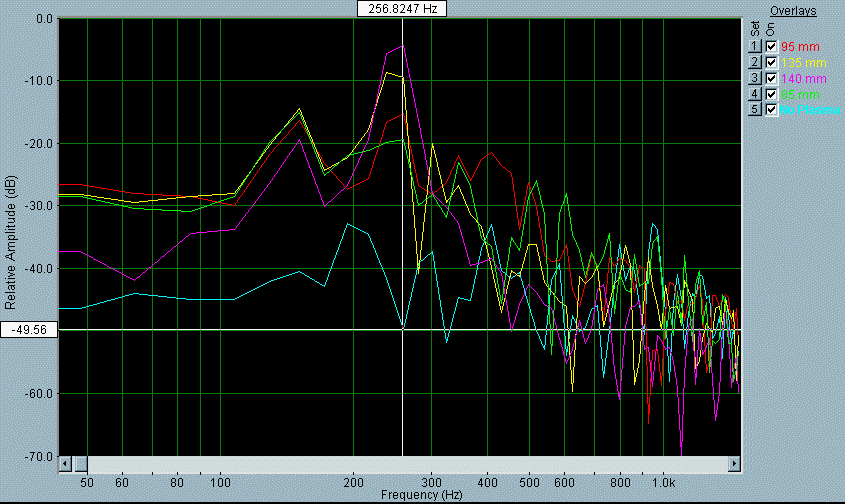Click the empty horizontal scrollbar track
Image resolution: width=845 pixels, height=504 pixels.
pos(400,464)
